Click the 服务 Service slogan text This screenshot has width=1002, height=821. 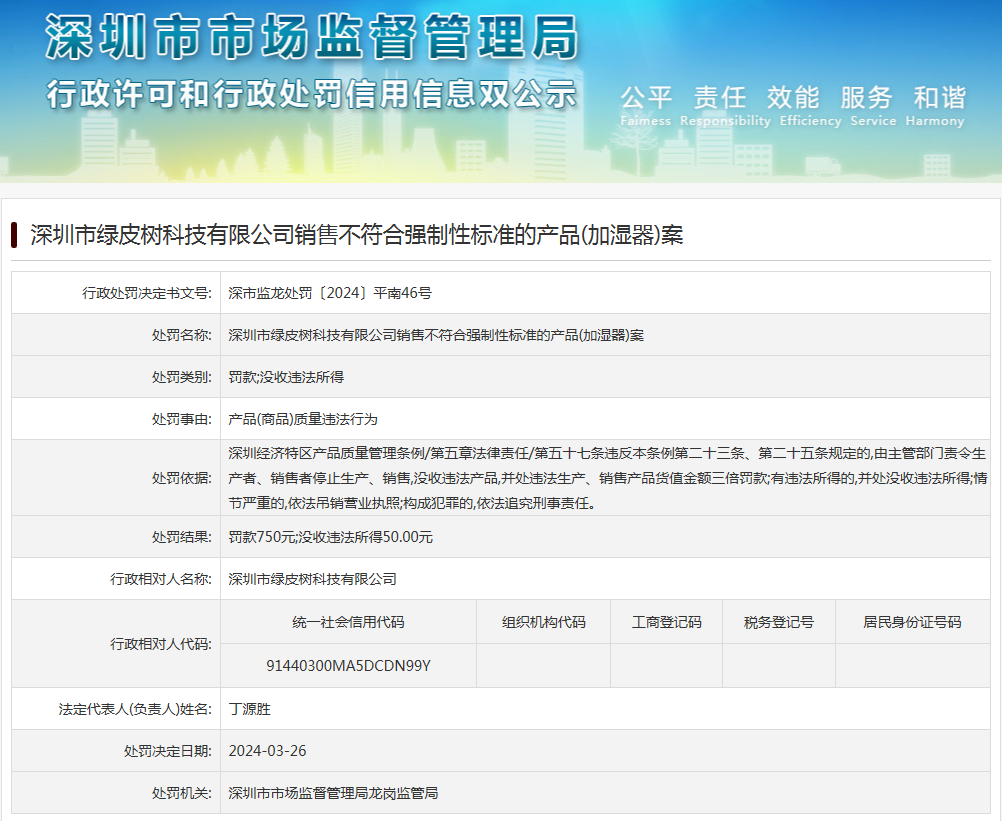tap(873, 106)
